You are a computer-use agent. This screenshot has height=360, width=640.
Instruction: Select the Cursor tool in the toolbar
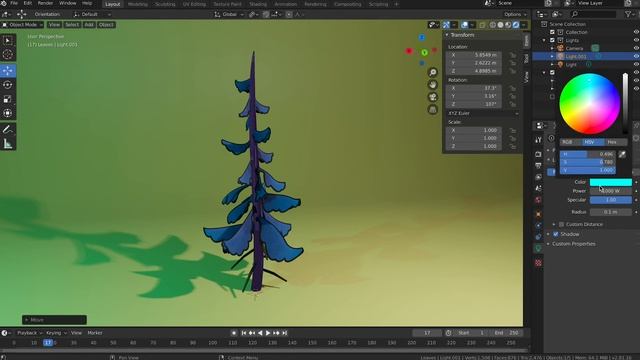[8, 54]
